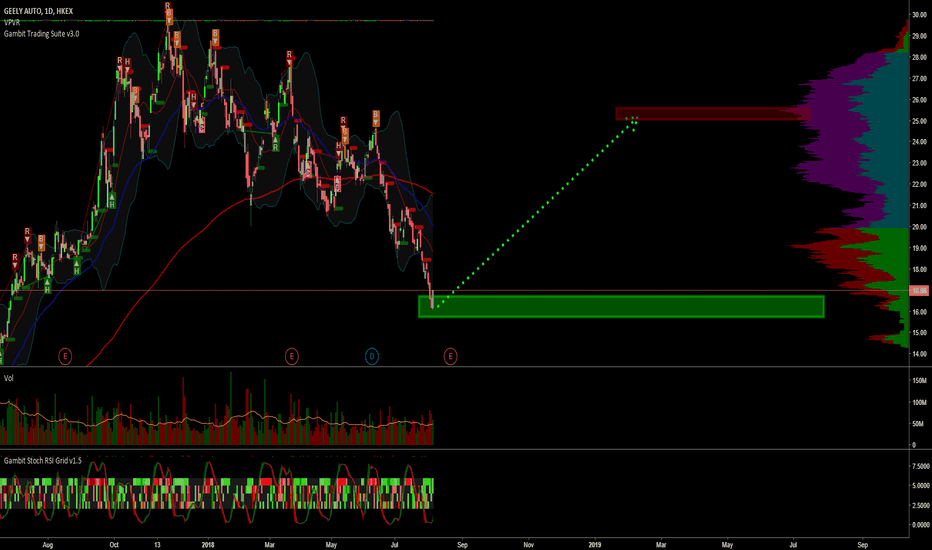This screenshot has height=550, width=932.
Task: Click the 2019 label on the time axis
Action: [x=595, y=545]
